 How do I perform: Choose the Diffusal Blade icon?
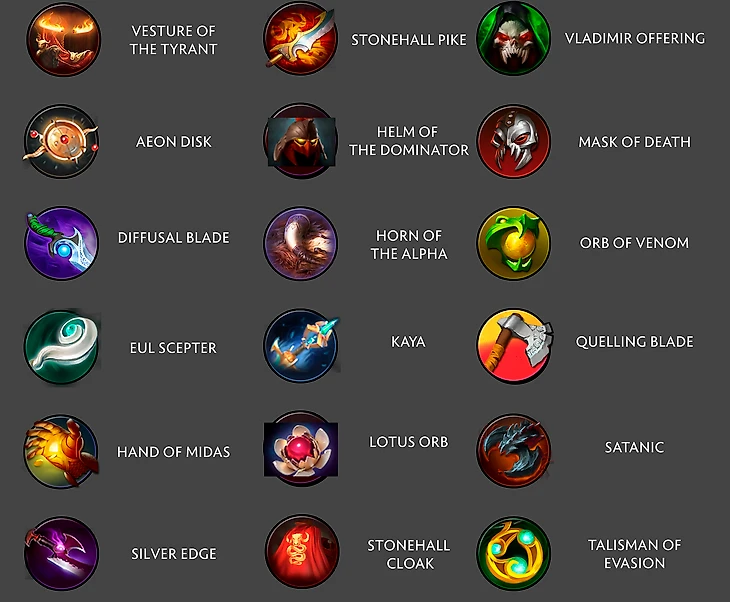61,244
